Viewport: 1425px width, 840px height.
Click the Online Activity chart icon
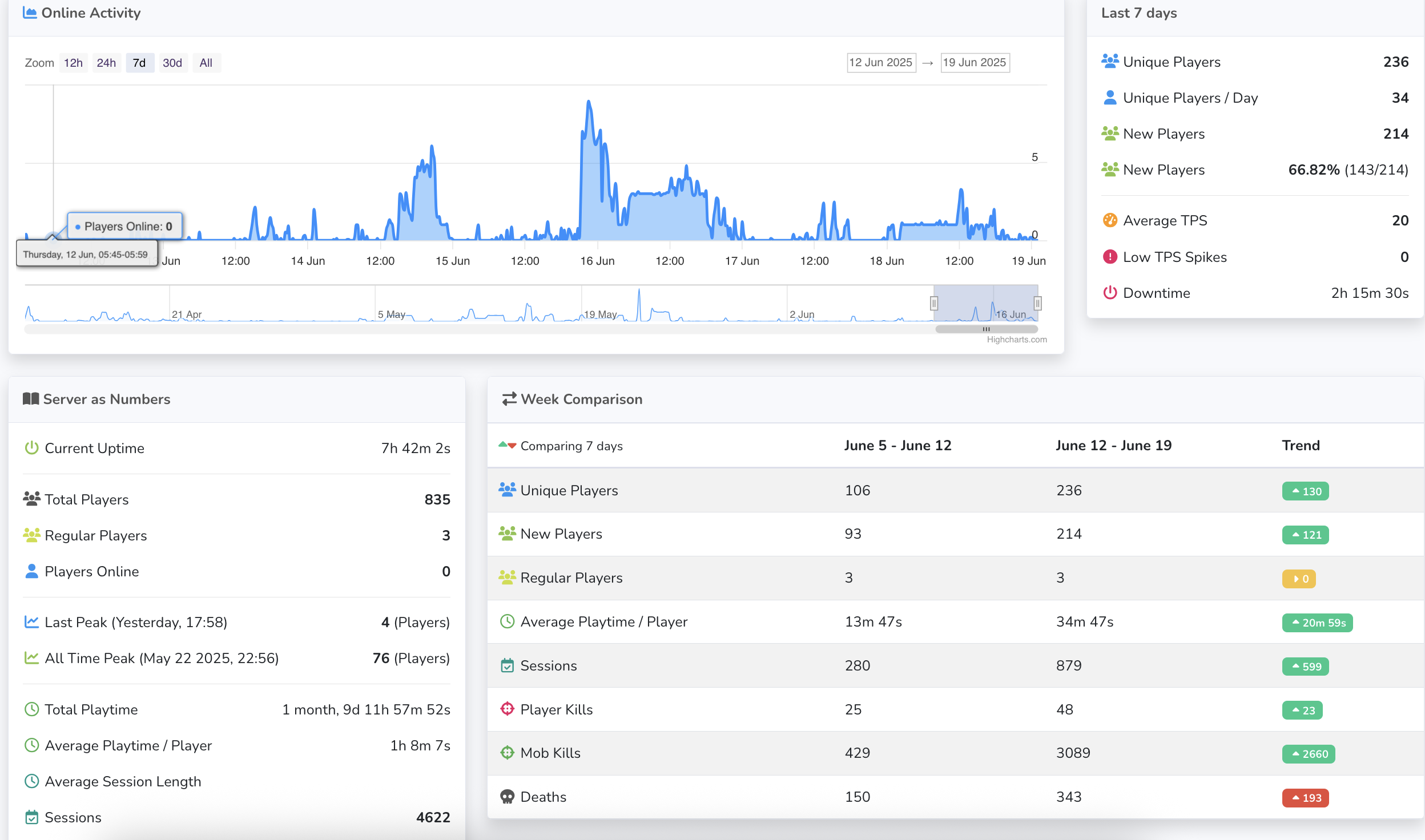pos(30,13)
